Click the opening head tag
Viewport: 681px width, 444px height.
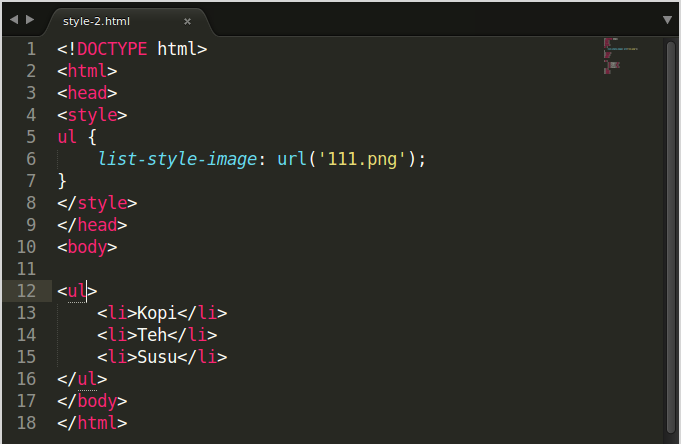click(87, 93)
